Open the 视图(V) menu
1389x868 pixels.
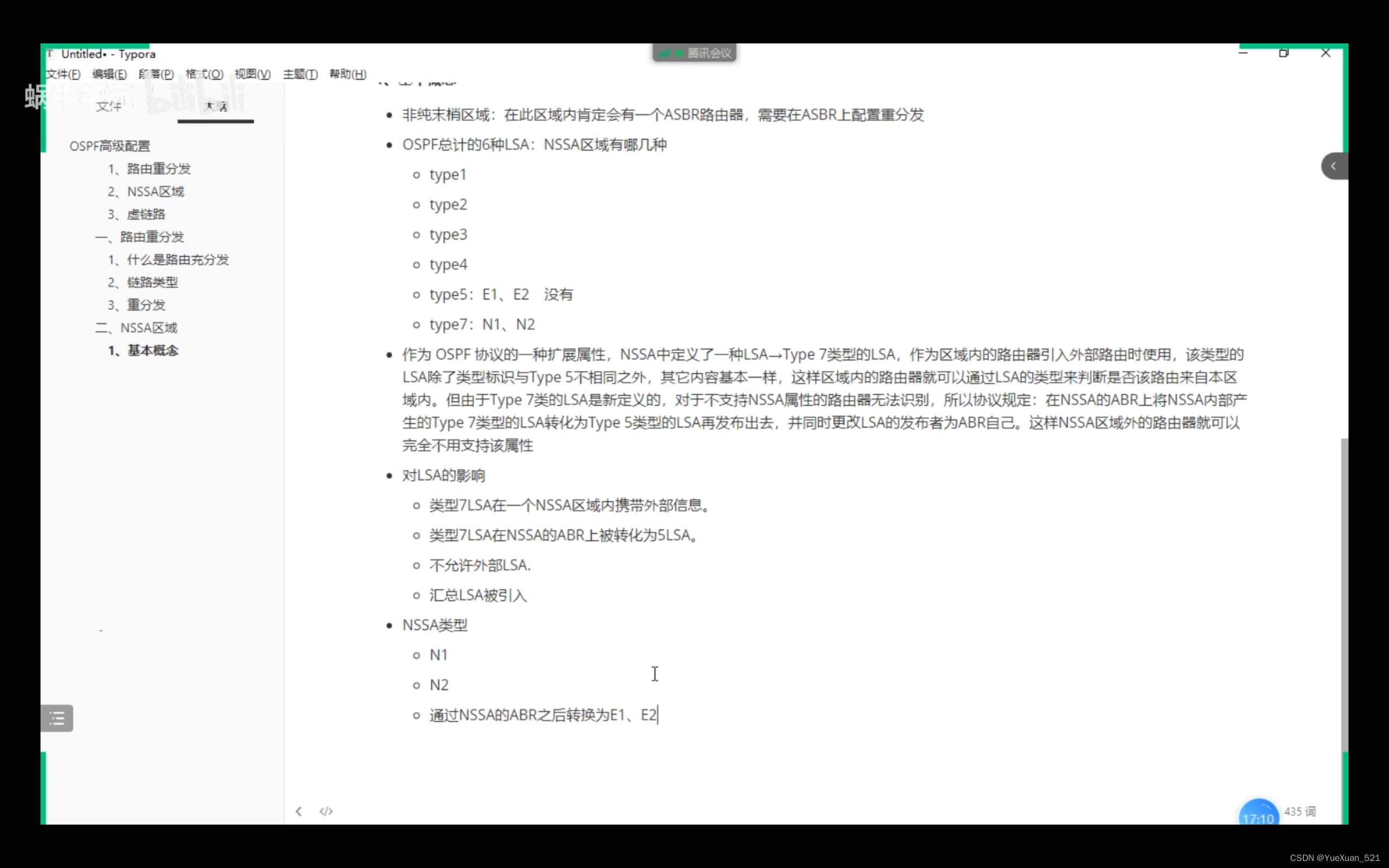pyautogui.click(x=252, y=74)
